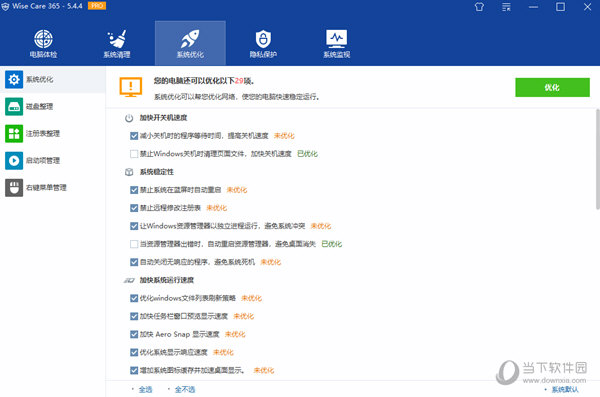Click 未优化 status next to 加快 Aero Snap
The width and height of the screenshot is (600, 397).
(235, 334)
